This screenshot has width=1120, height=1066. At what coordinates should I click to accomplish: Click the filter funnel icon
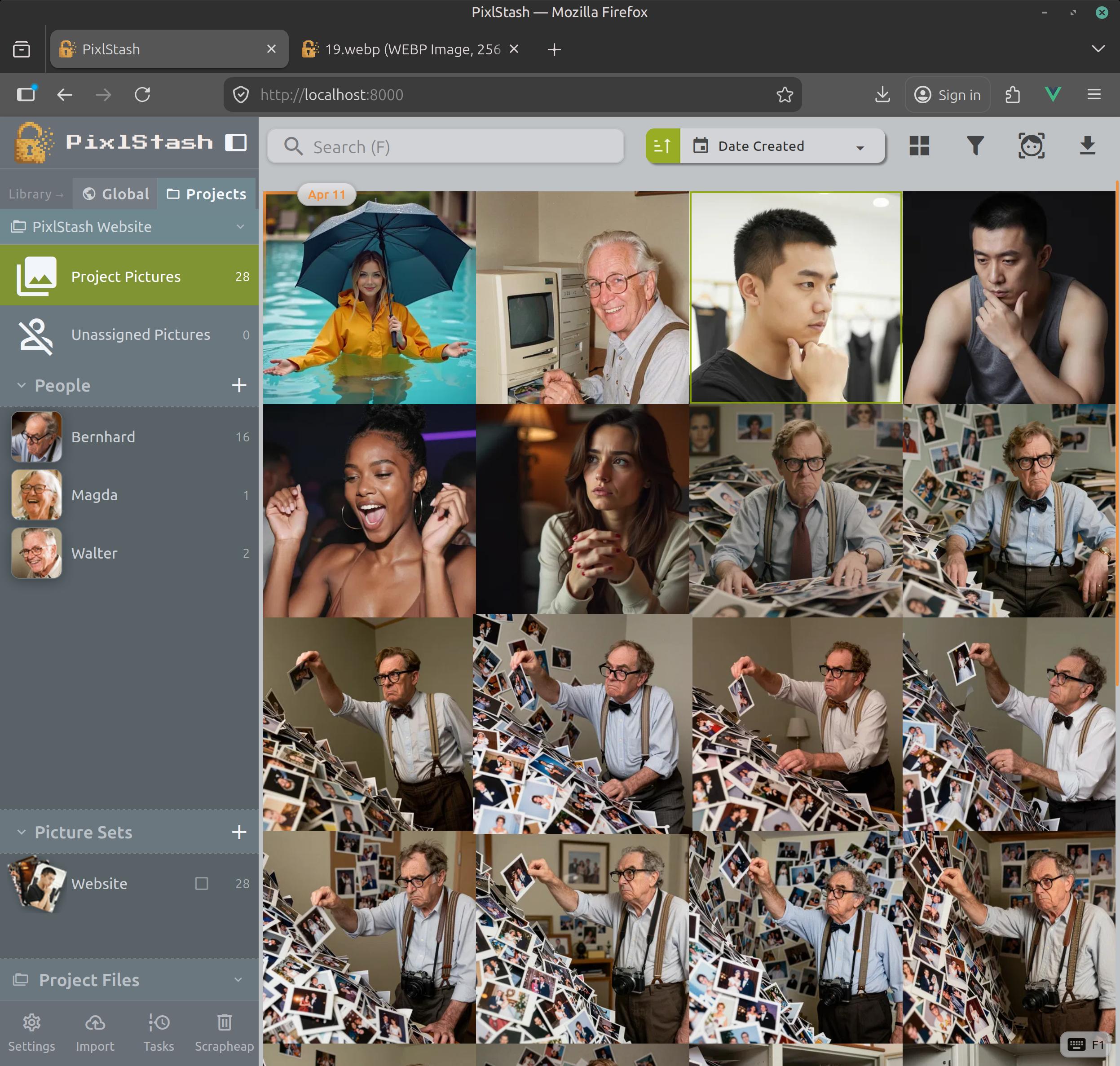975,146
